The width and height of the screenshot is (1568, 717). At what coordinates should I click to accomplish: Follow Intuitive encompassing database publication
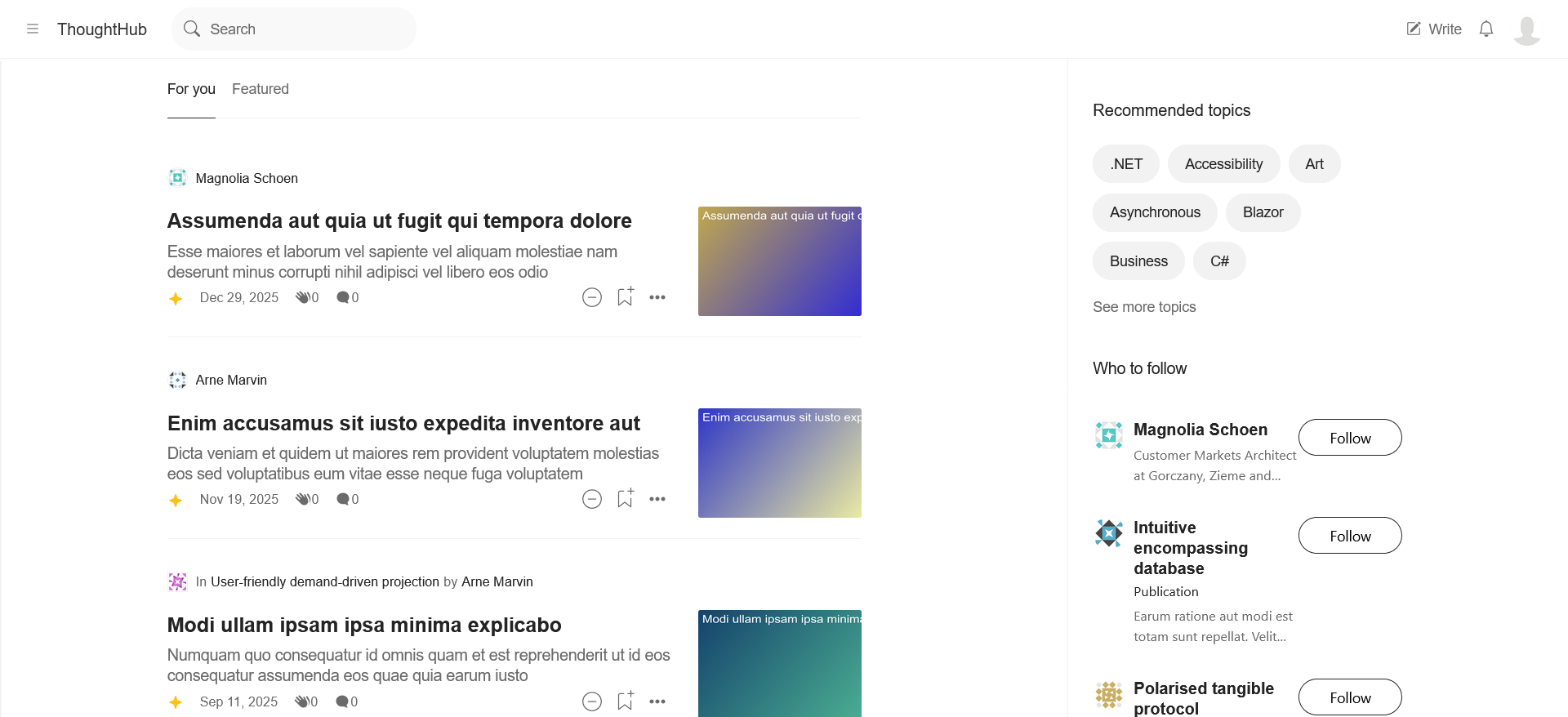(1349, 536)
